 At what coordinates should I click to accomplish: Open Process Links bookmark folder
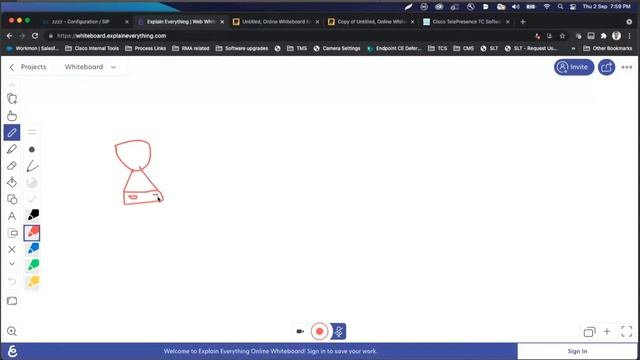(146, 48)
